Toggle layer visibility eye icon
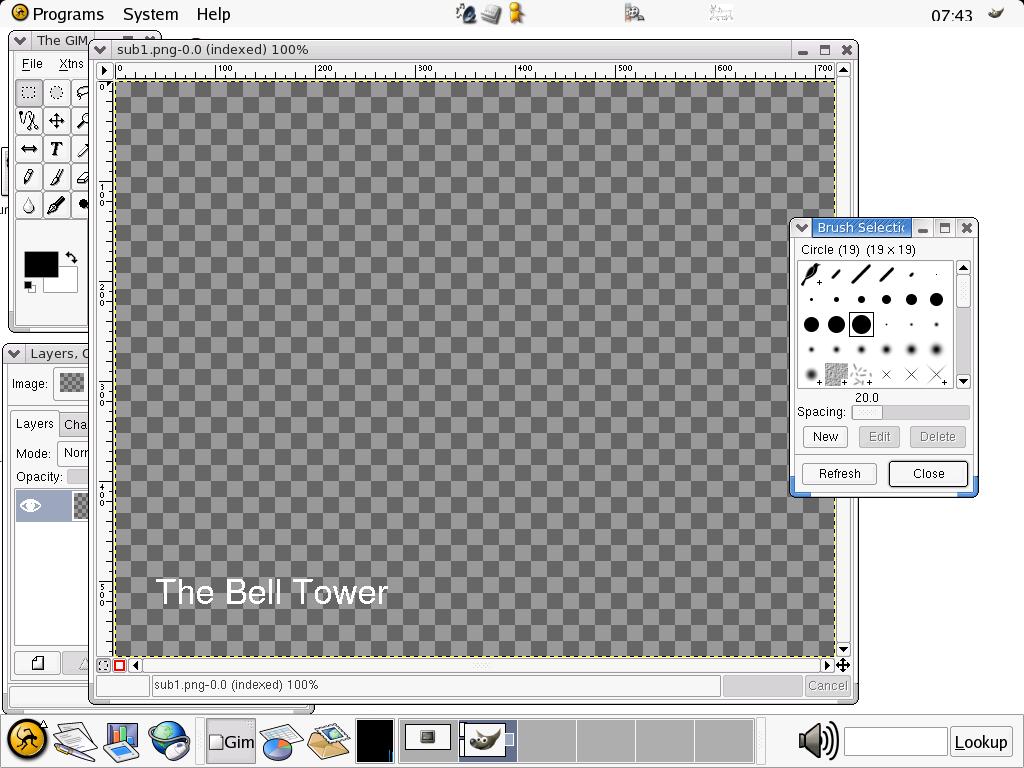The image size is (1024, 768). [x=31, y=506]
